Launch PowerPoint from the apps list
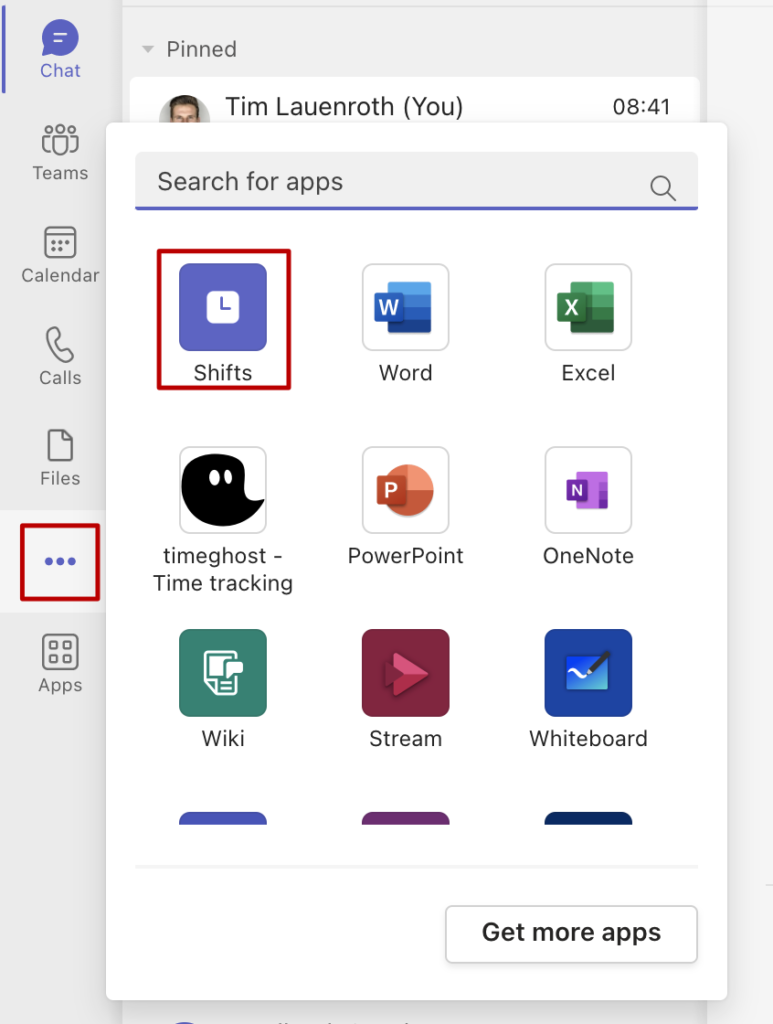This screenshot has width=773, height=1024. pos(405,490)
